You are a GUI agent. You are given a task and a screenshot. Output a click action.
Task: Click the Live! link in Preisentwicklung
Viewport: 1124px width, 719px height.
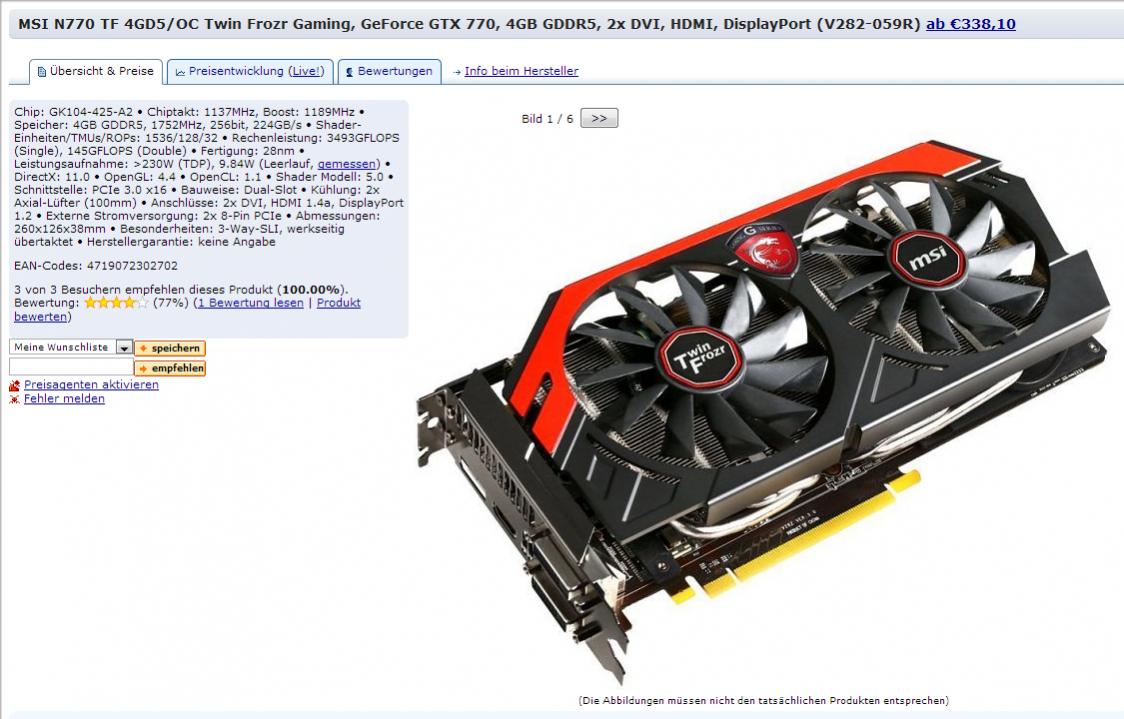coord(306,72)
